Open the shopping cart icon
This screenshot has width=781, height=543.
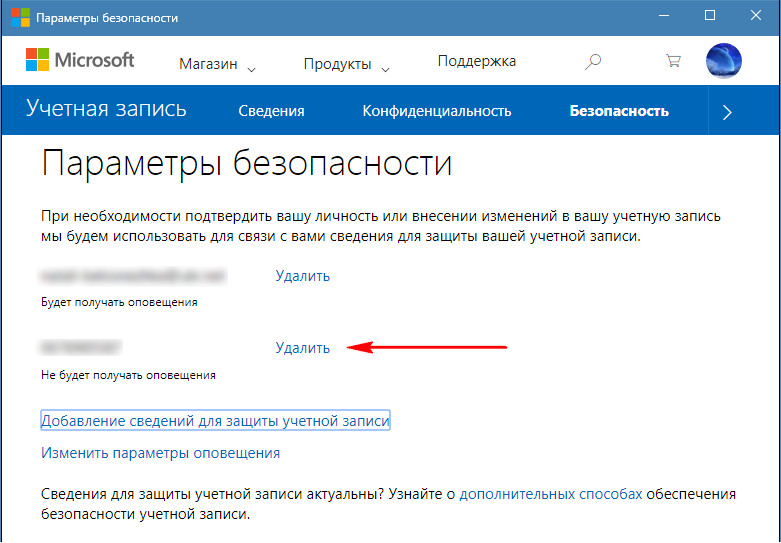(x=673, y=61)
